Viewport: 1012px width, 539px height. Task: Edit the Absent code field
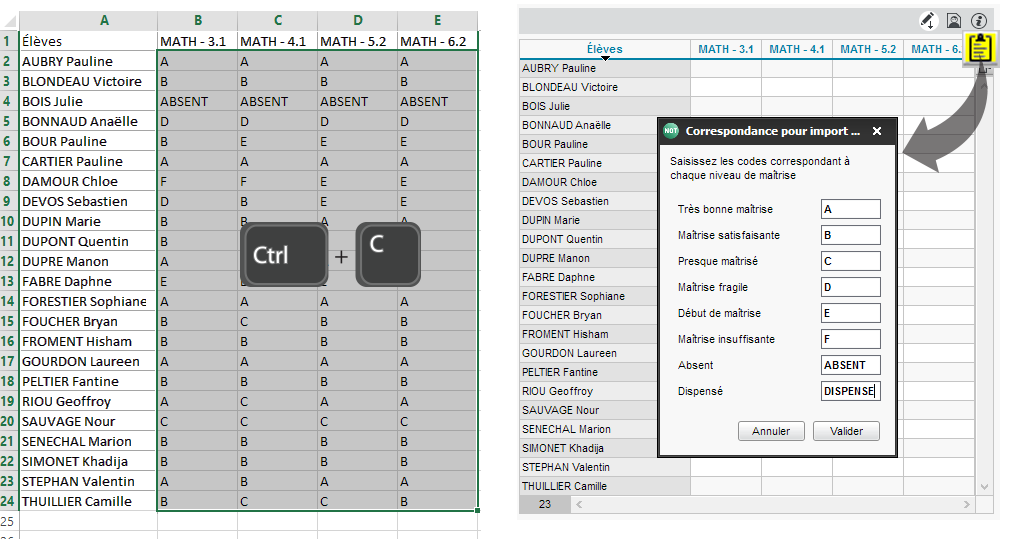pyautogui.click(x=851, y=365)
